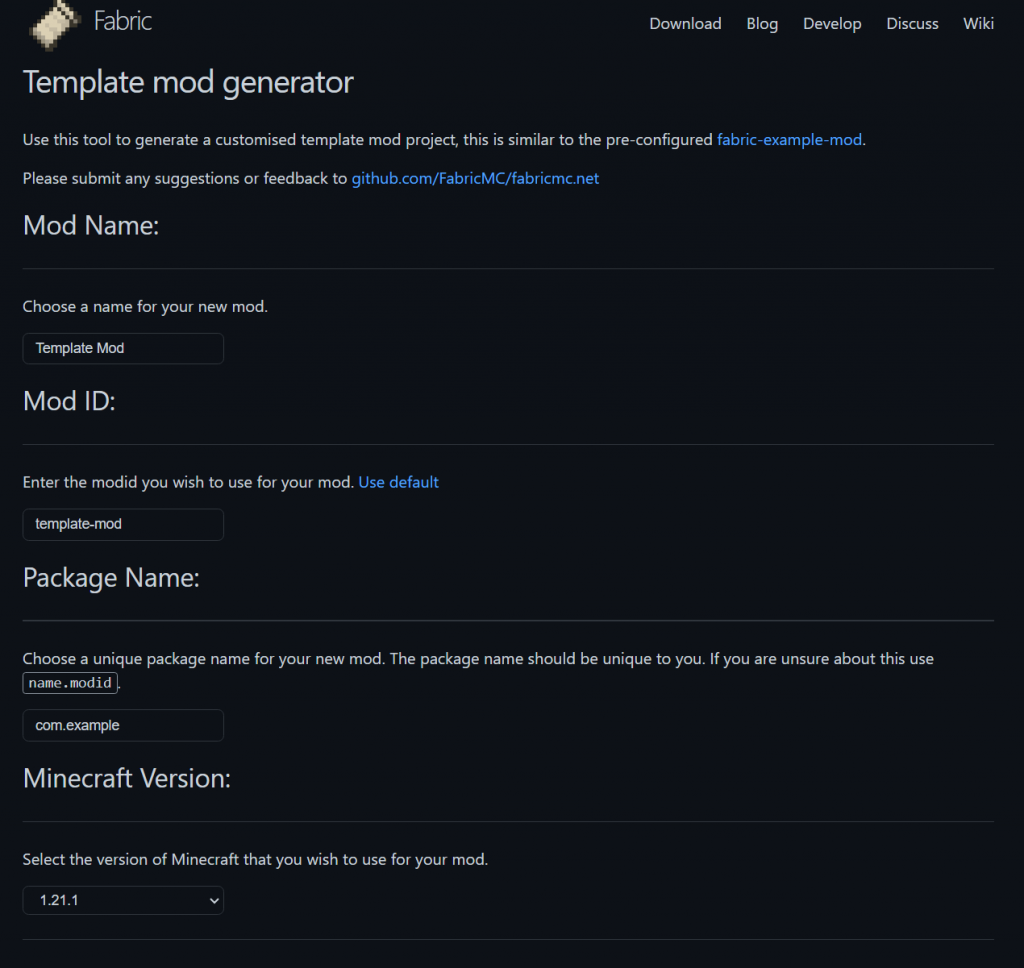
Task: Expand the Minecraft Version dropdown
Action: click(123, 901)
